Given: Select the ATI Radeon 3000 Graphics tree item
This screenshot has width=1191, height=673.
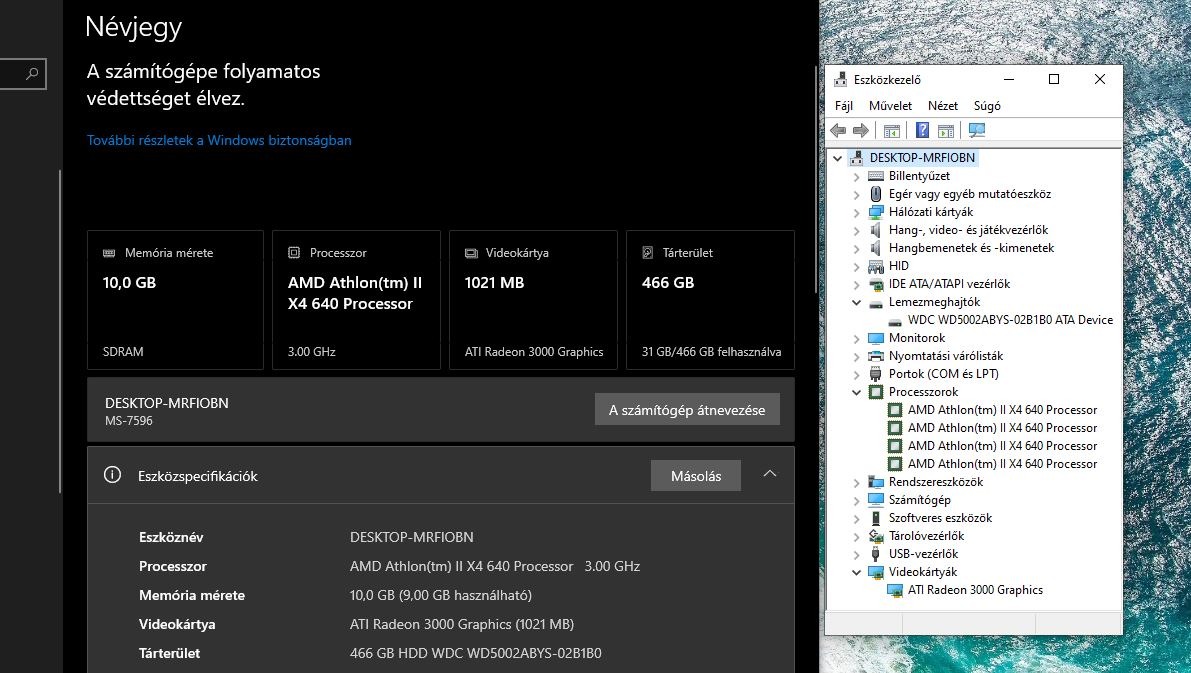Looking at the screenshot, I should 975,590.
